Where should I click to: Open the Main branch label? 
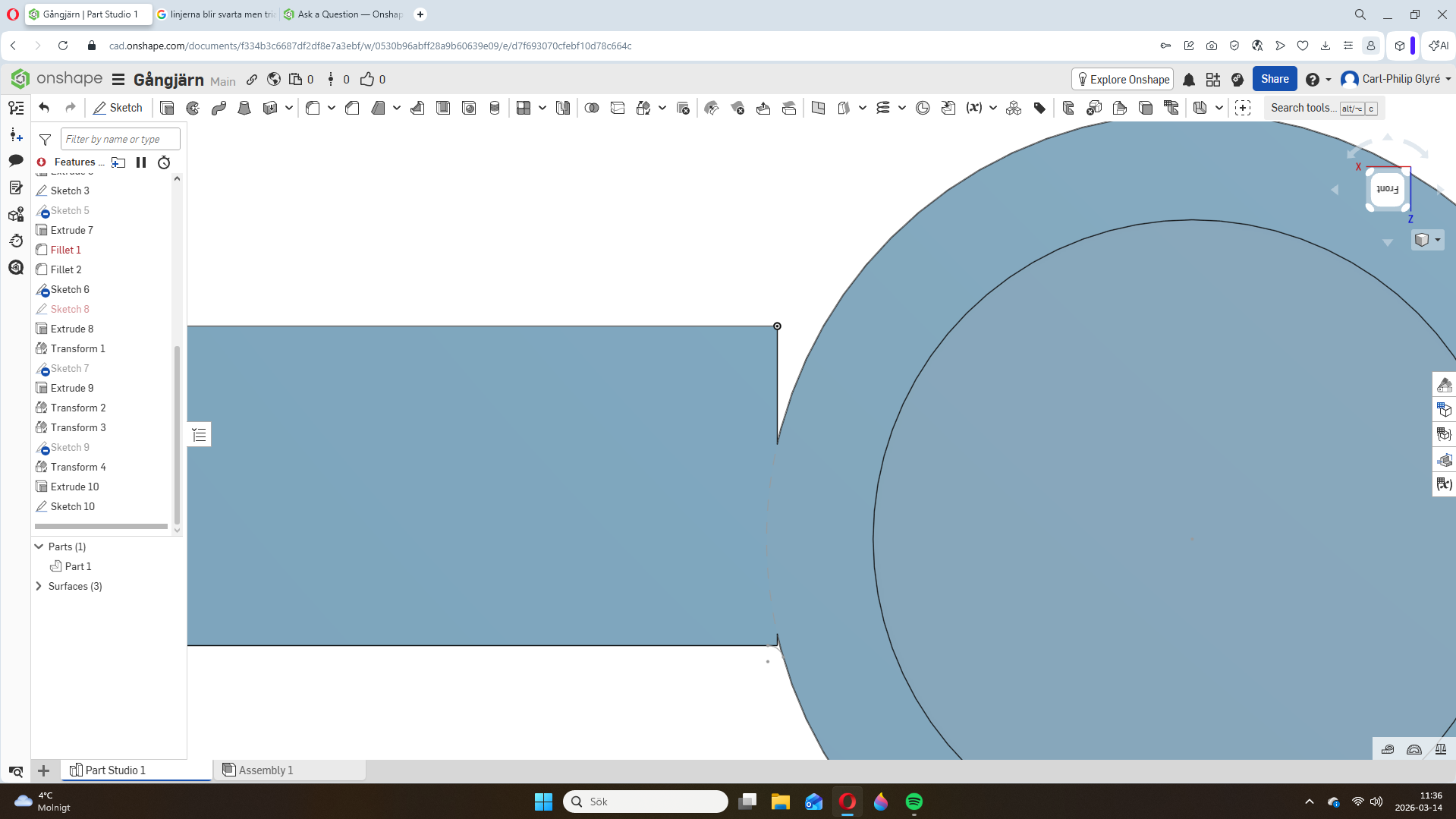tap(223, 81)
